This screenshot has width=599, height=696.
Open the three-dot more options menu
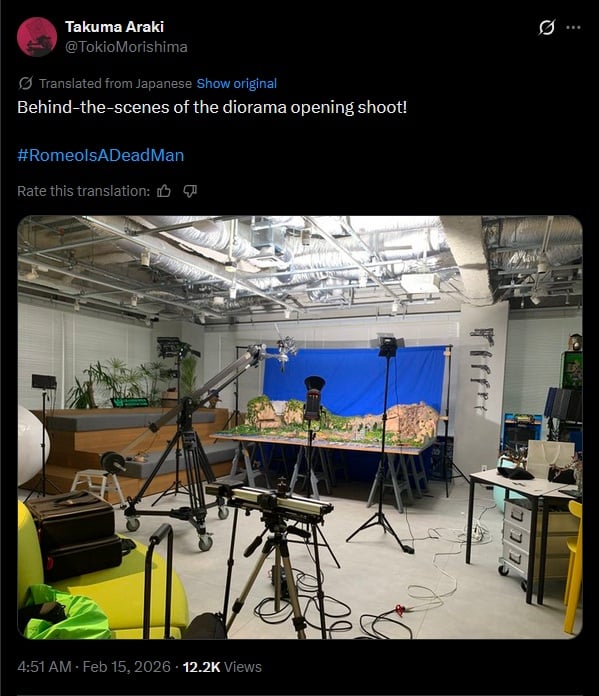point(573,27)
